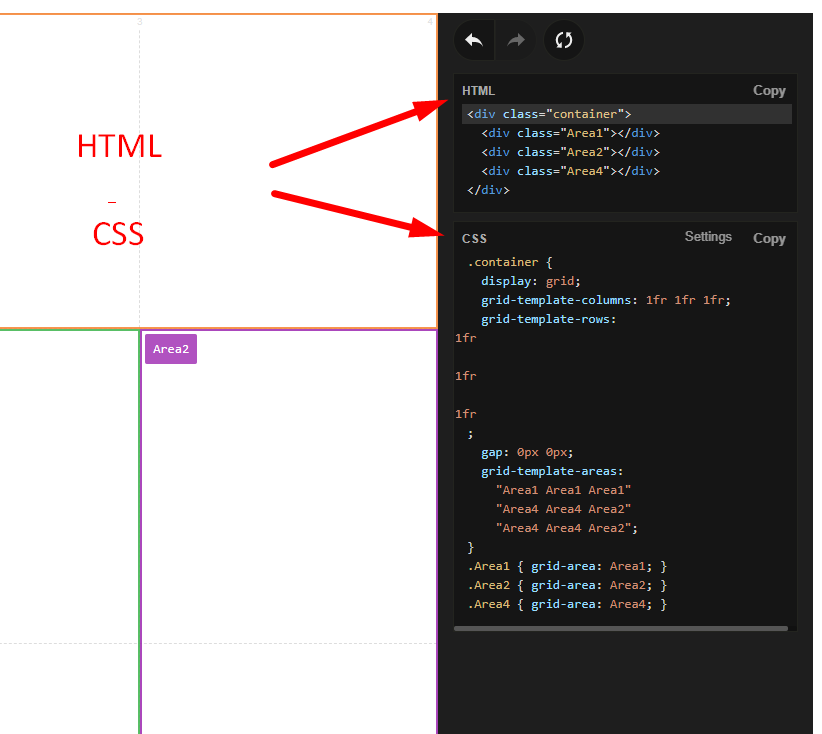This screenshot has width=822, height=734.
Task: Select the Area2 label in the grid preview
Action: pos(170,348)
